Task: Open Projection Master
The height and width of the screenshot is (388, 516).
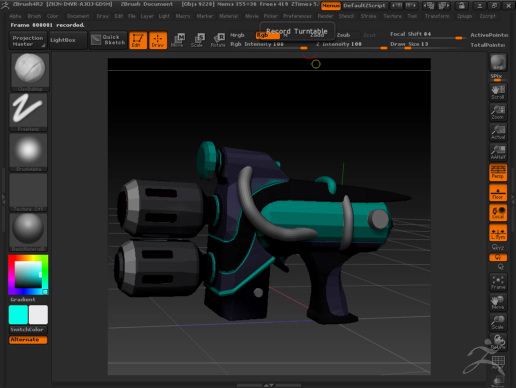Action: coord(28,40)
